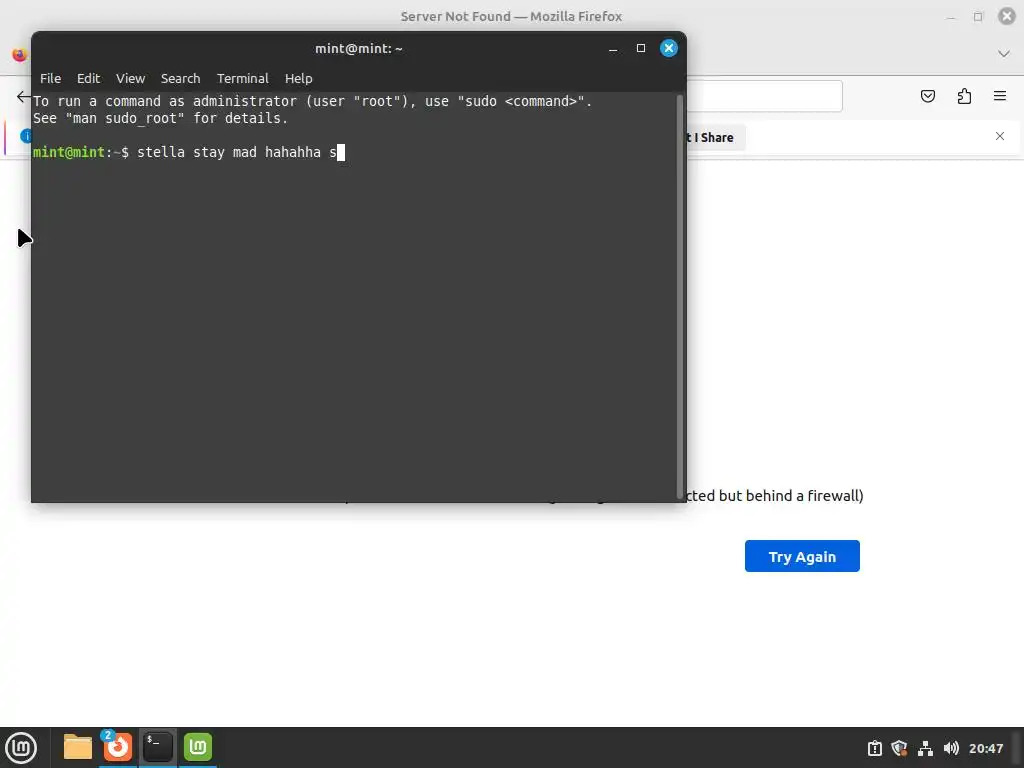This screenshot has height=768, width=1024.
Task: Open update manager shield tray icon
Action: click(899, 748)
